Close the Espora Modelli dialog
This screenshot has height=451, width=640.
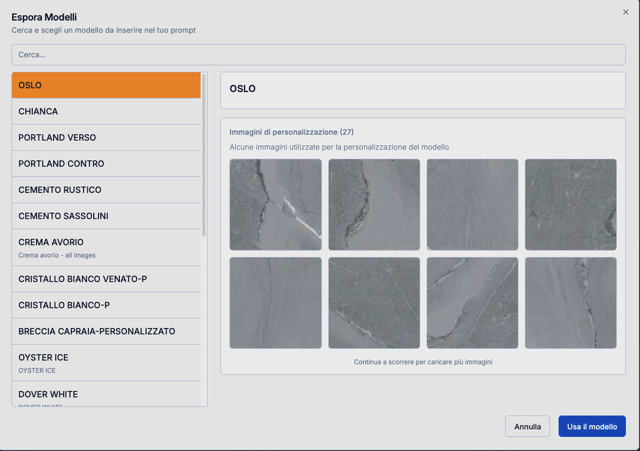tap(626, 13)
